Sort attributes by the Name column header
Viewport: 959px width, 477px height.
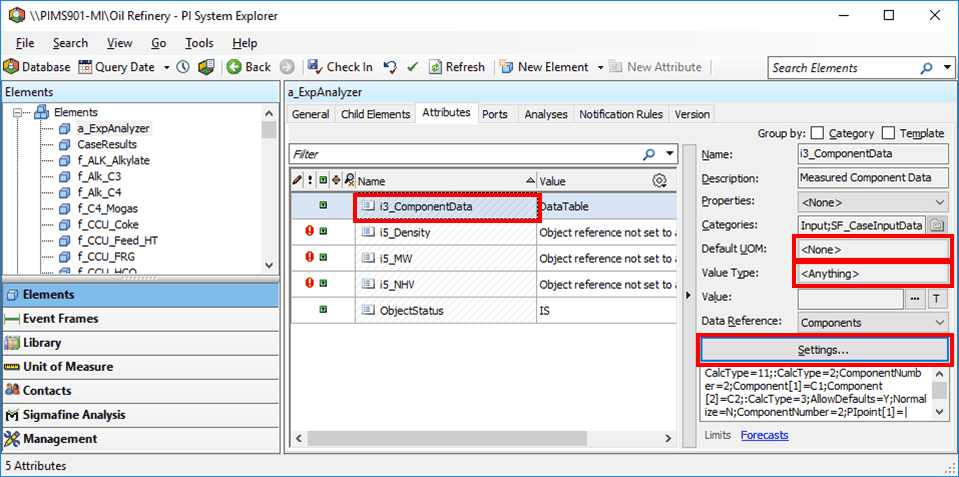(x=445, y=181)
